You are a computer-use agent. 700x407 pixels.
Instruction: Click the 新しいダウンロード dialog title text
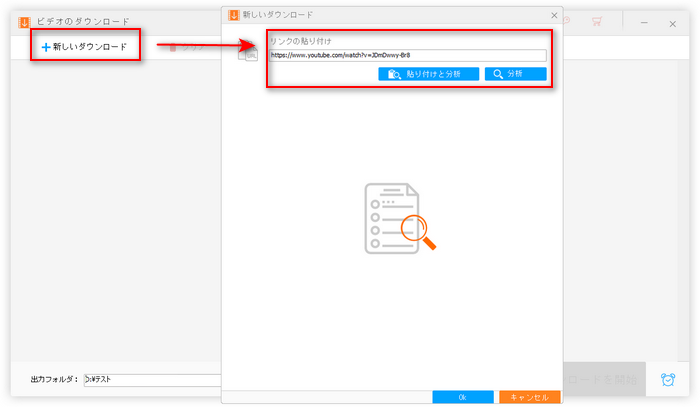(275, 15)
